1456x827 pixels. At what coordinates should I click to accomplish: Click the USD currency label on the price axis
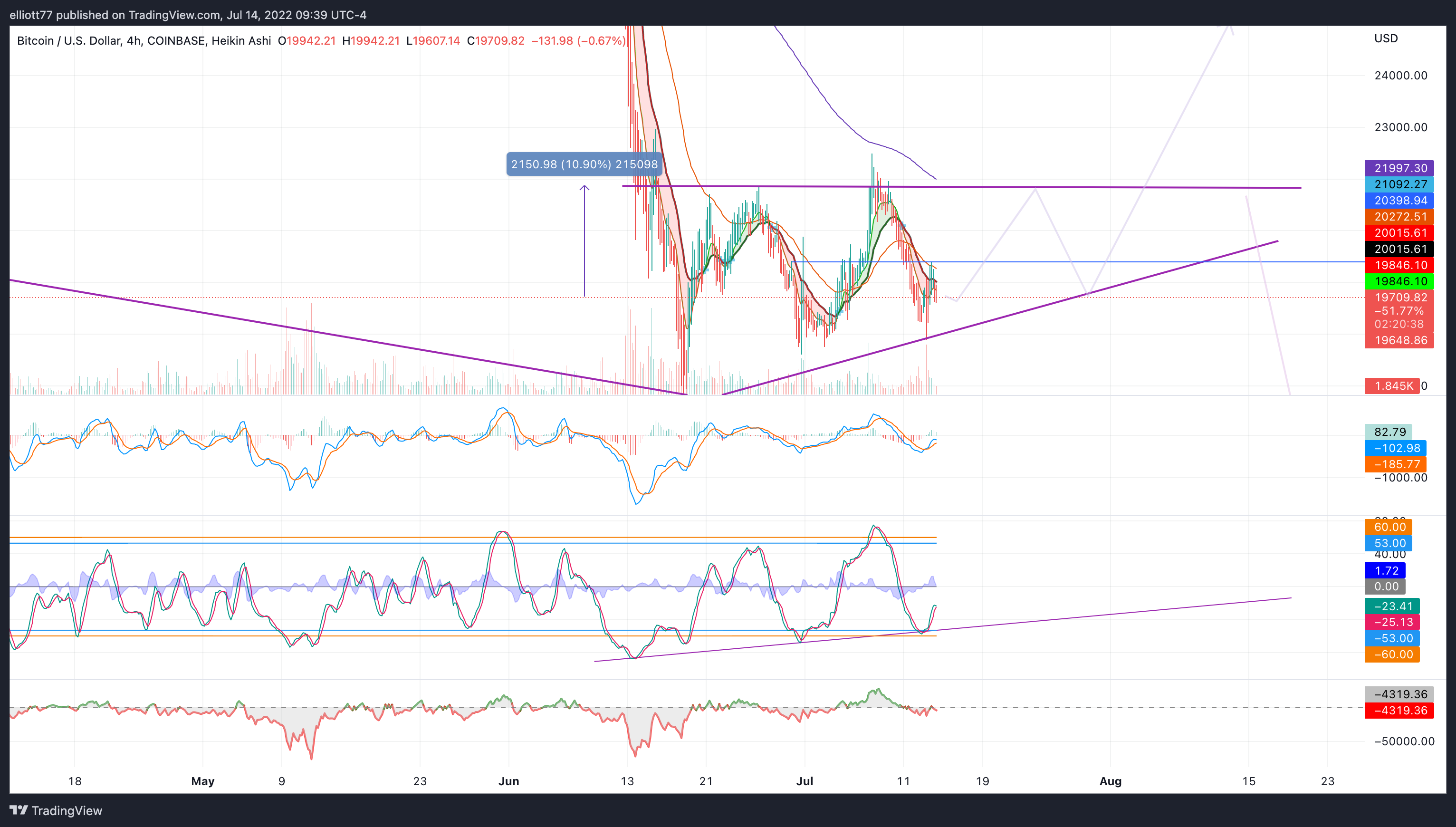[x=1386, y=38]
